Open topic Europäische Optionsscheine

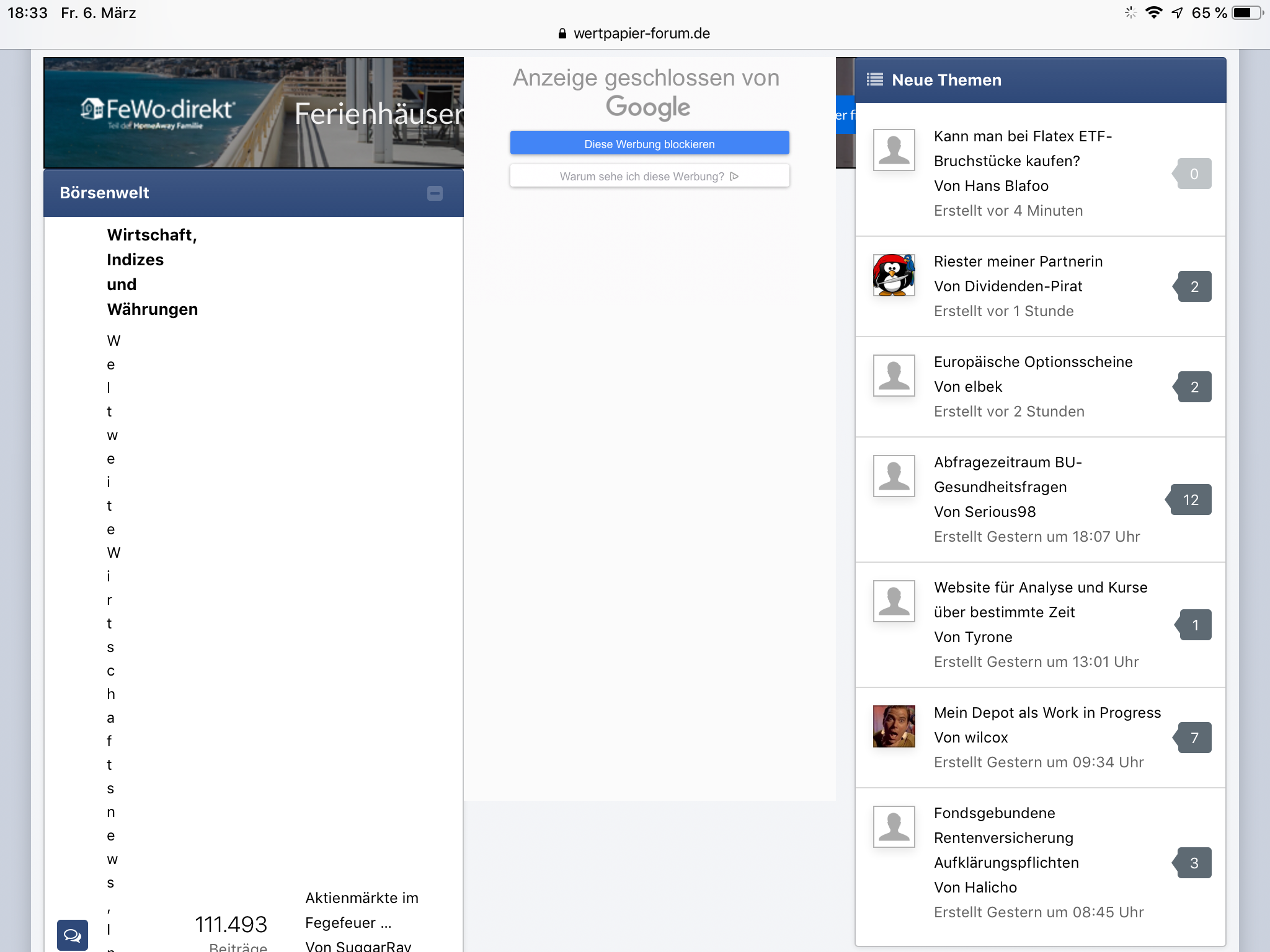tap(1032, 362)
